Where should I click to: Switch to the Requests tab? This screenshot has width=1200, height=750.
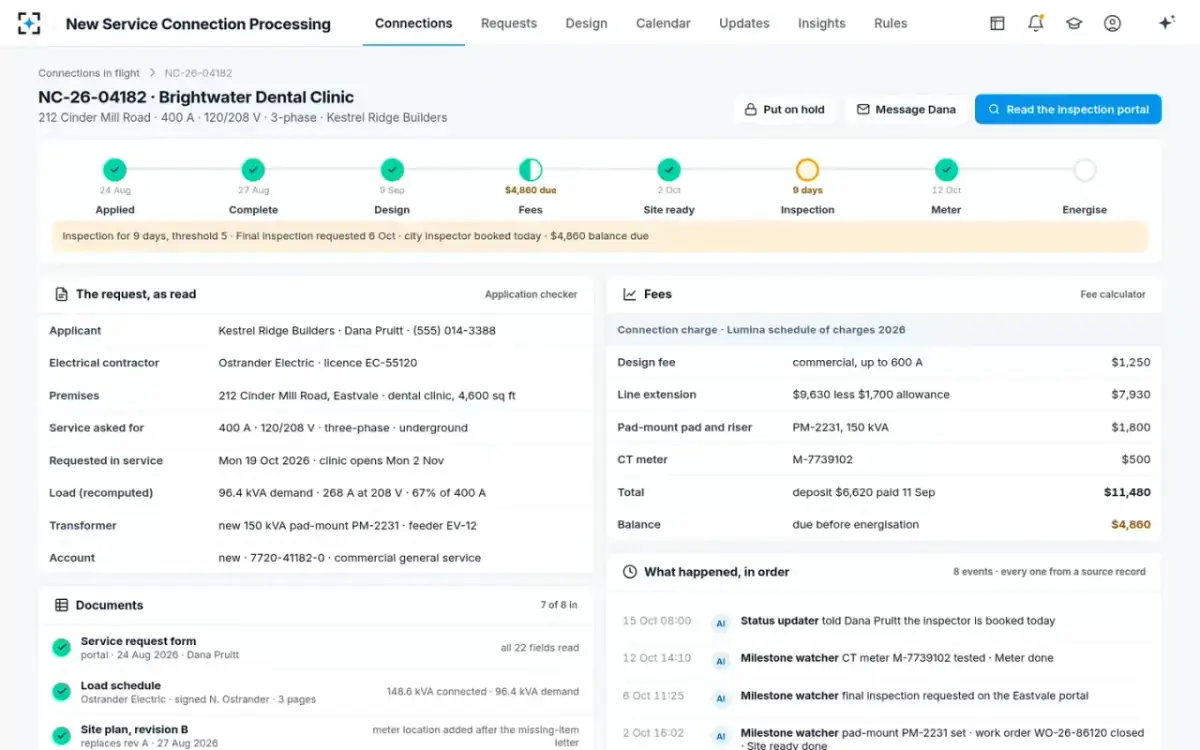[509, 23]
